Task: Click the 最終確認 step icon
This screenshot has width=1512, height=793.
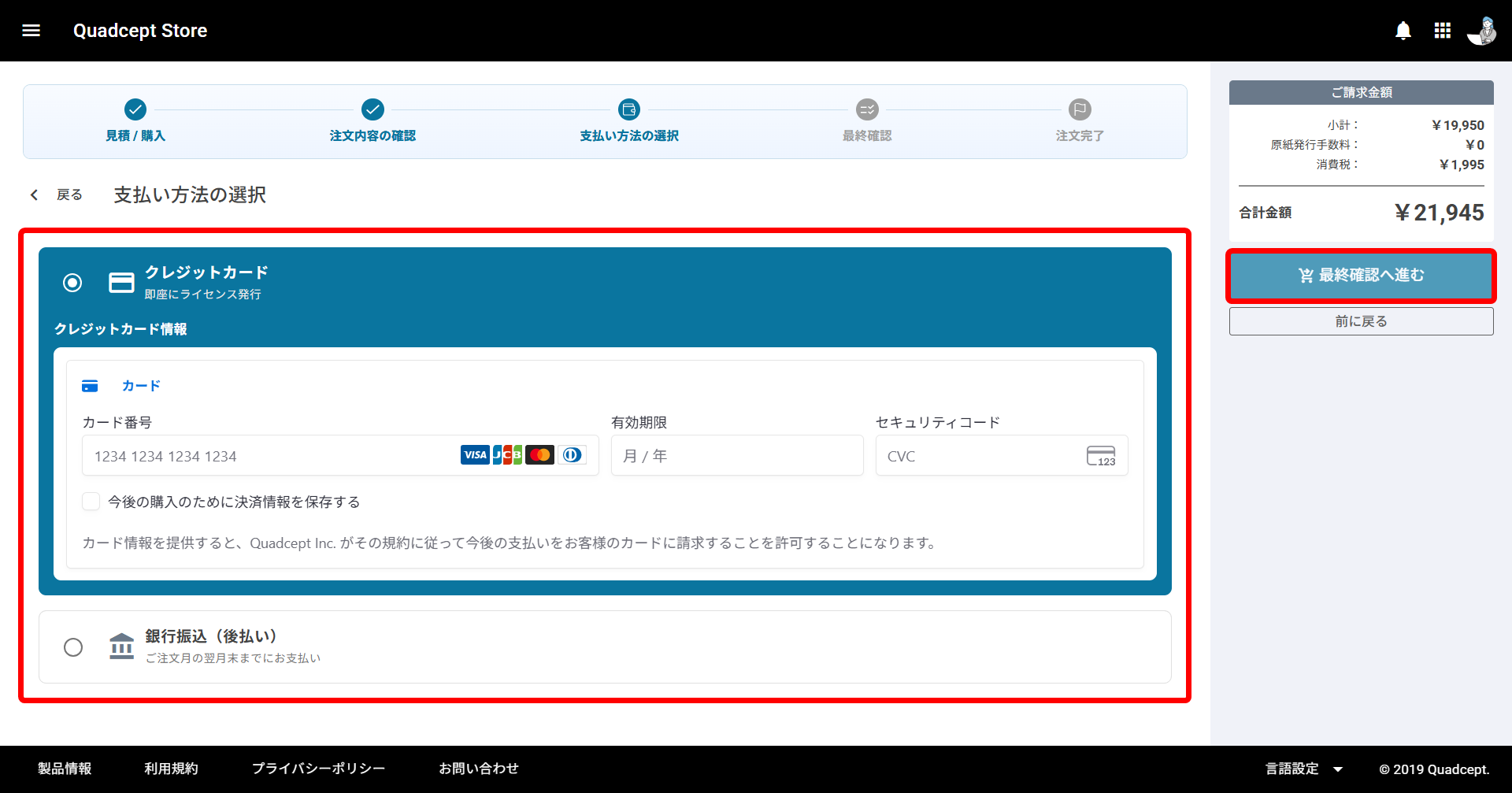Action: tap(867, 109)
